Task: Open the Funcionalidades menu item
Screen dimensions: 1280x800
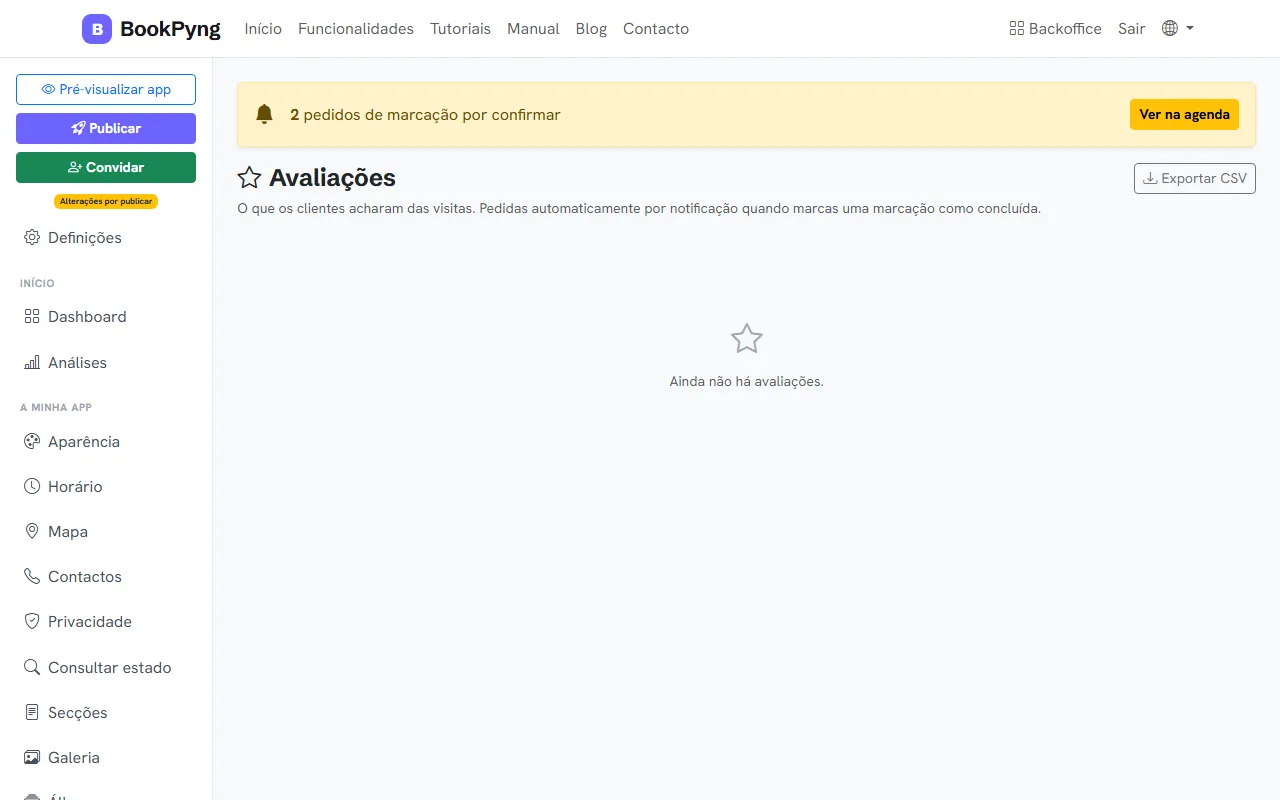Action: [x=356, y=29]
